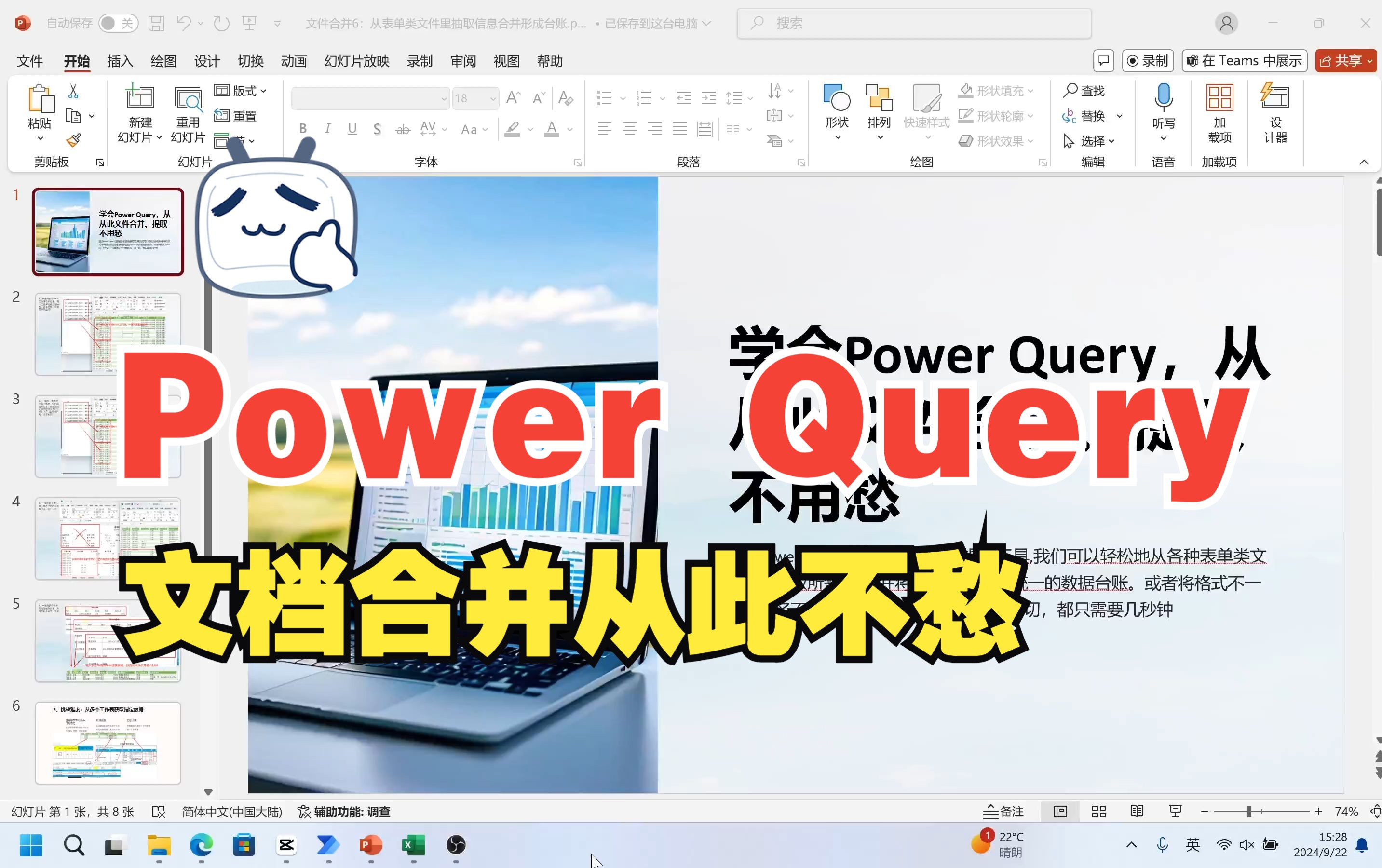This screenshot has height=868, width=1382.
Task: Click Present in Teams button
Action: (x=1244, y=61)
